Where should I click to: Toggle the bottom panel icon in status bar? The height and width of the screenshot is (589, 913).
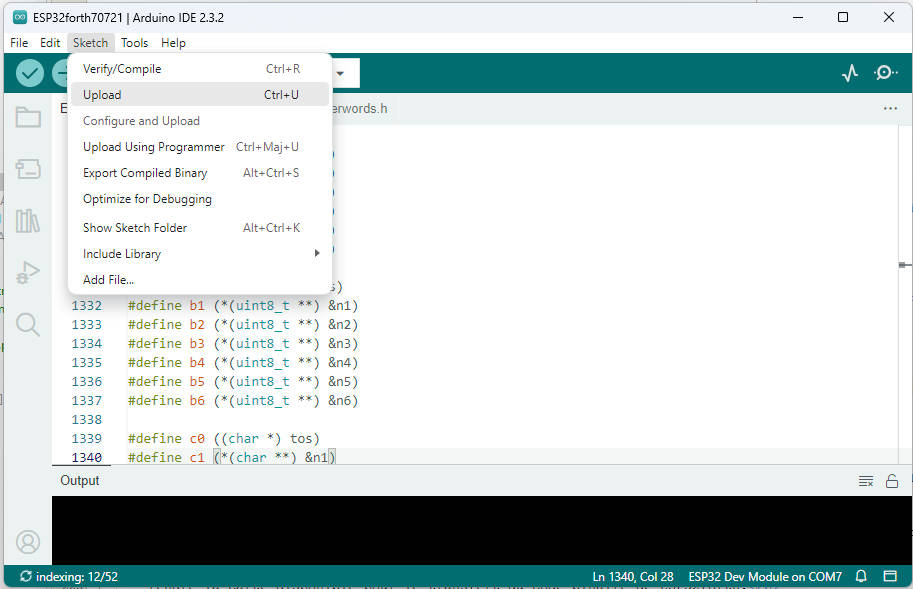890,576
